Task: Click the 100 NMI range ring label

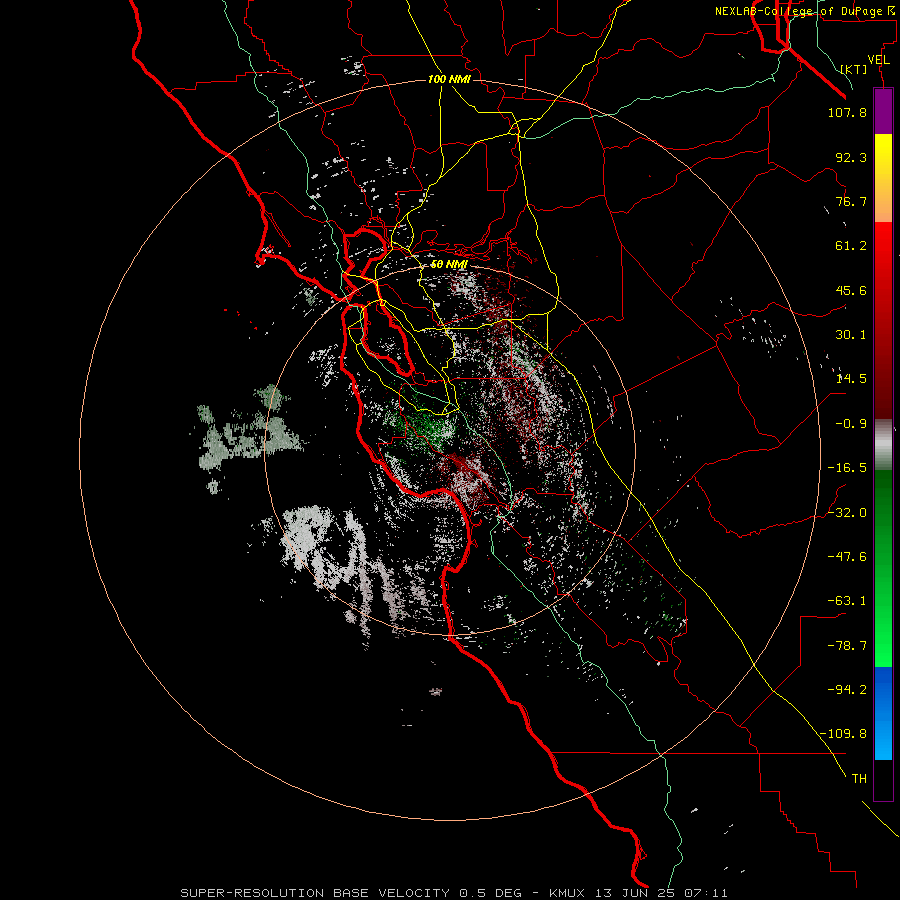Action: click(449, 79)
